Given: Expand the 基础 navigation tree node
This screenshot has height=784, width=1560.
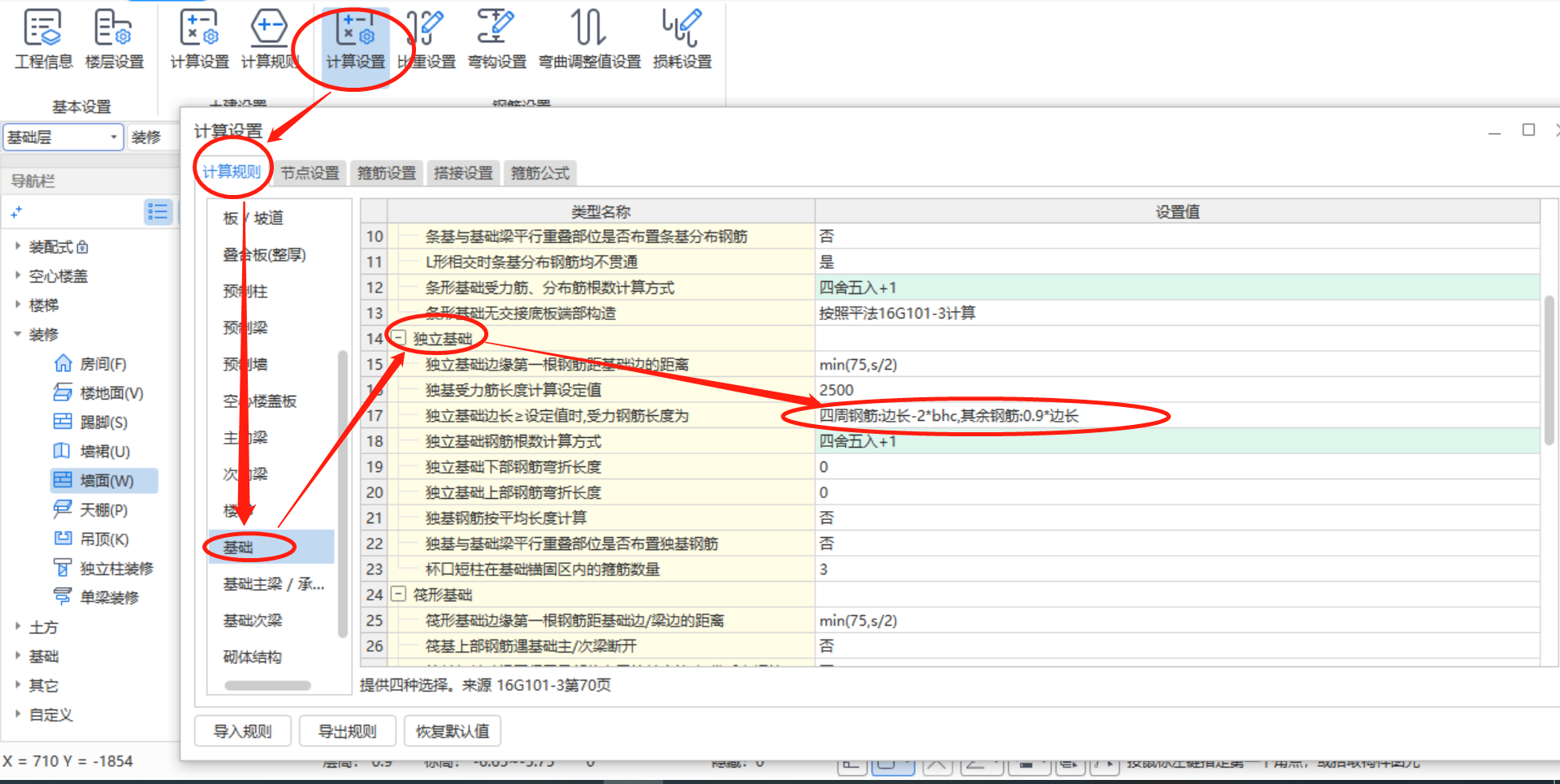Looking at the screenshot, I should click(x=17, y=655).
